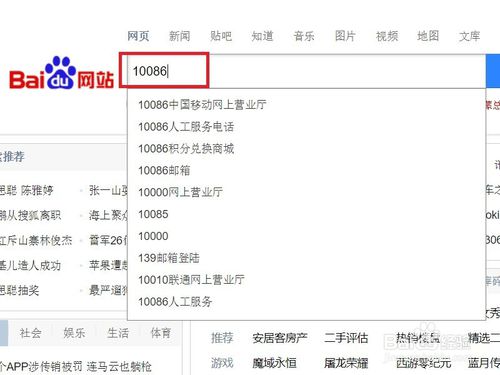Go to the 音乐 tab
The image size is (500, 375).
pos(304,36)
